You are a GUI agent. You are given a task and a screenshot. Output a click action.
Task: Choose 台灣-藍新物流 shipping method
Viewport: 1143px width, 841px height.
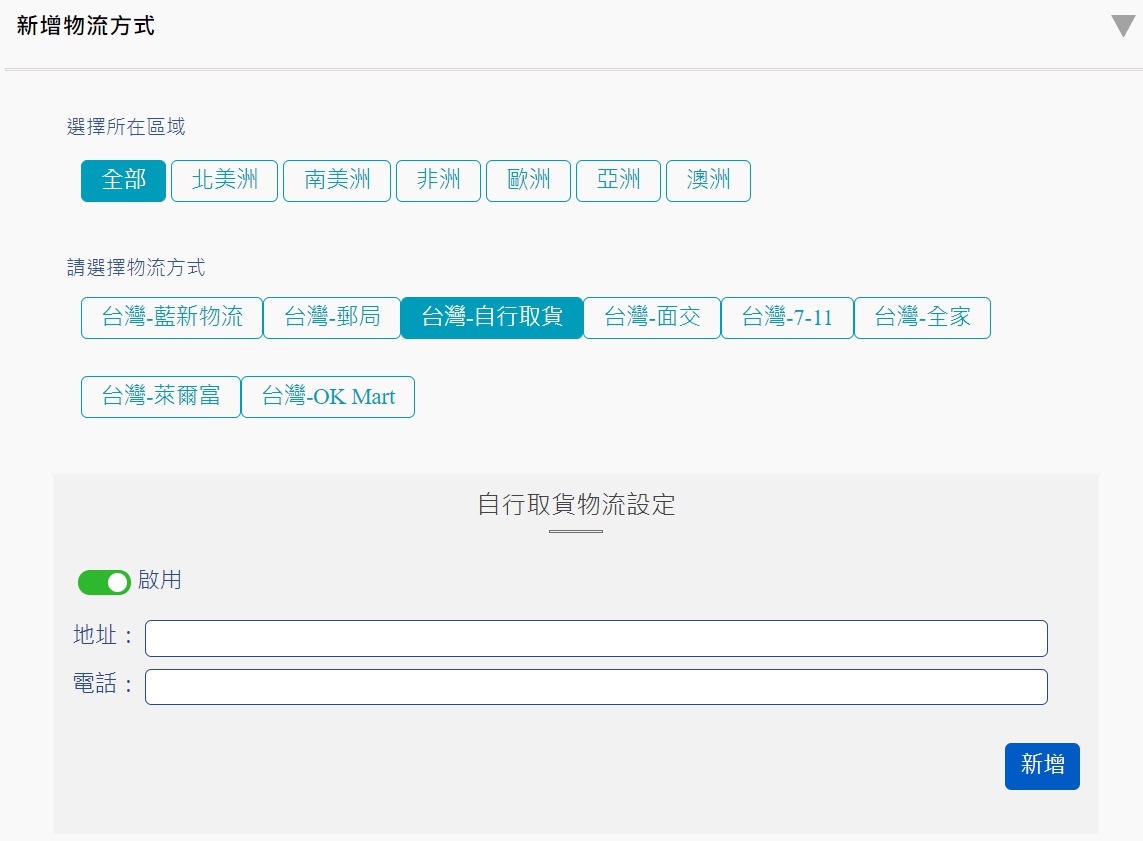click(172, 318)
